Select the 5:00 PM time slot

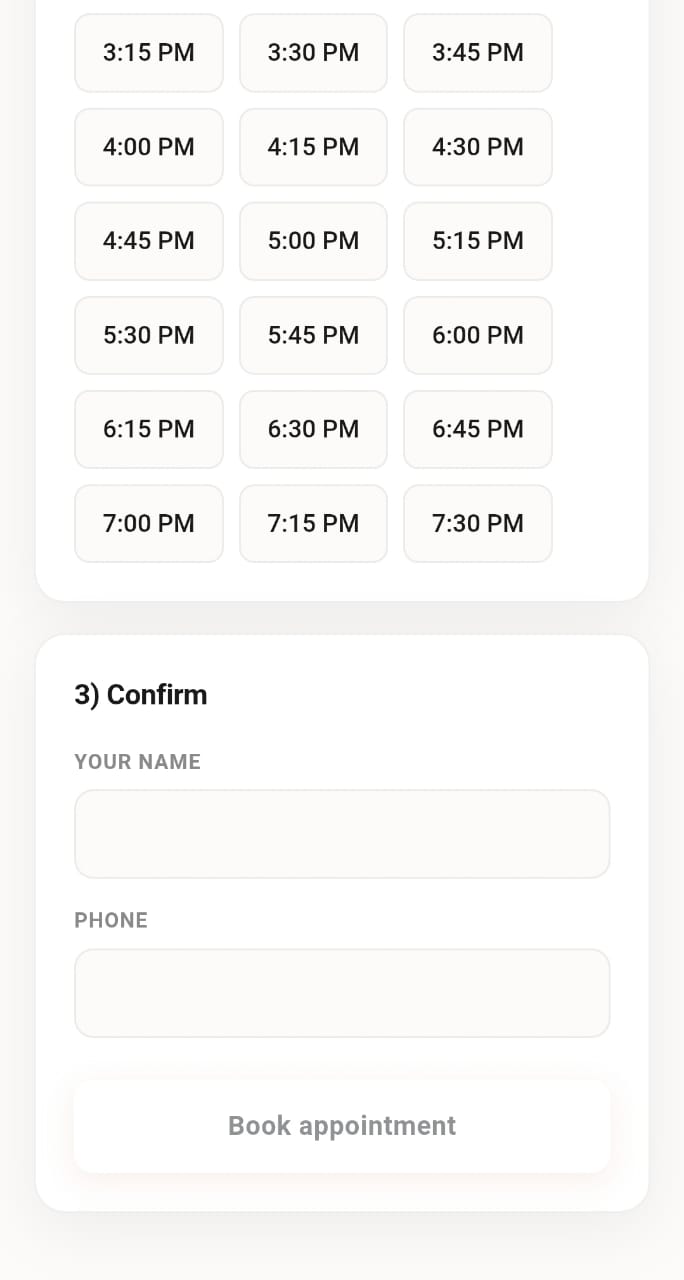click(x=313, y=240)
